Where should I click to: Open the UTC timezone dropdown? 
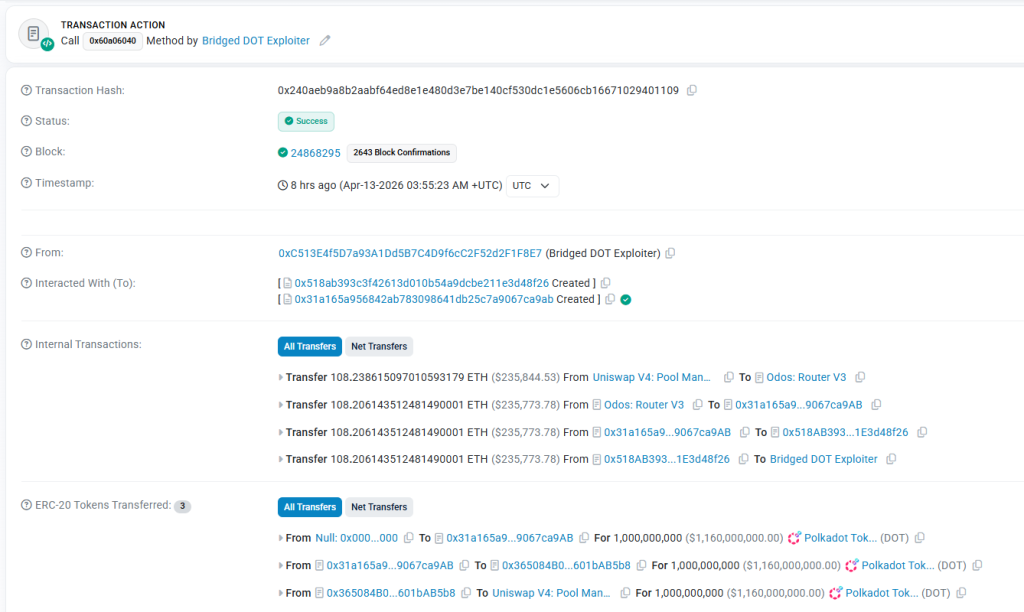pos(533,186)
